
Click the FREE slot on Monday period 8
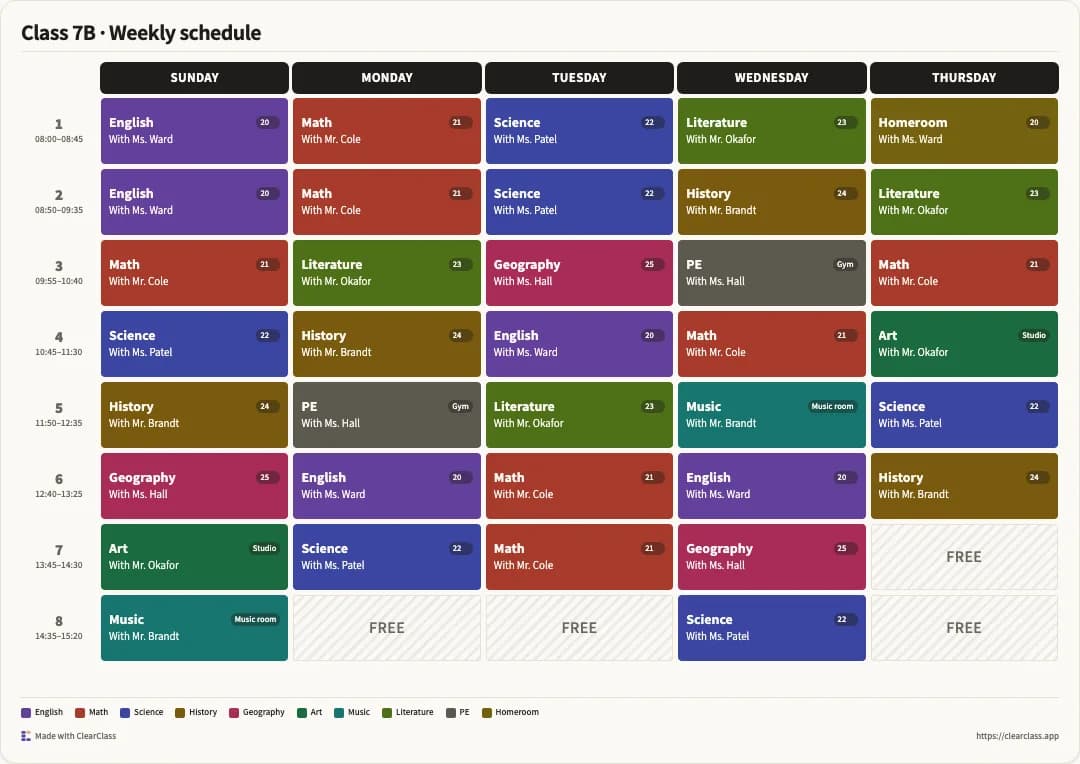point(386,628)
